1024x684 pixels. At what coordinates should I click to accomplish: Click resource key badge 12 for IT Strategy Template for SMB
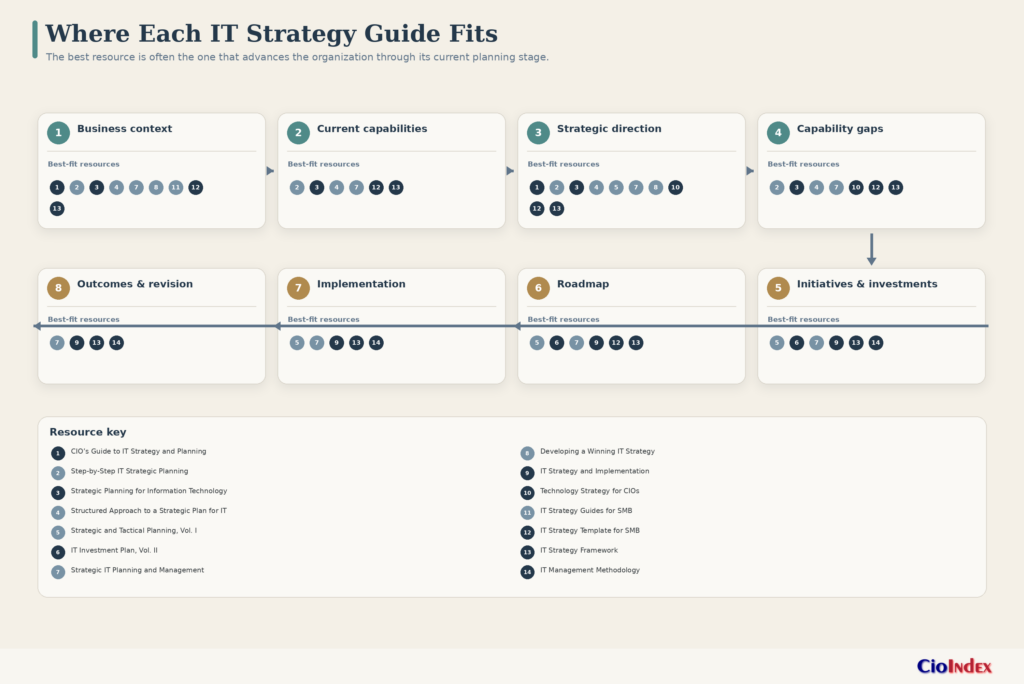[528, 532]
